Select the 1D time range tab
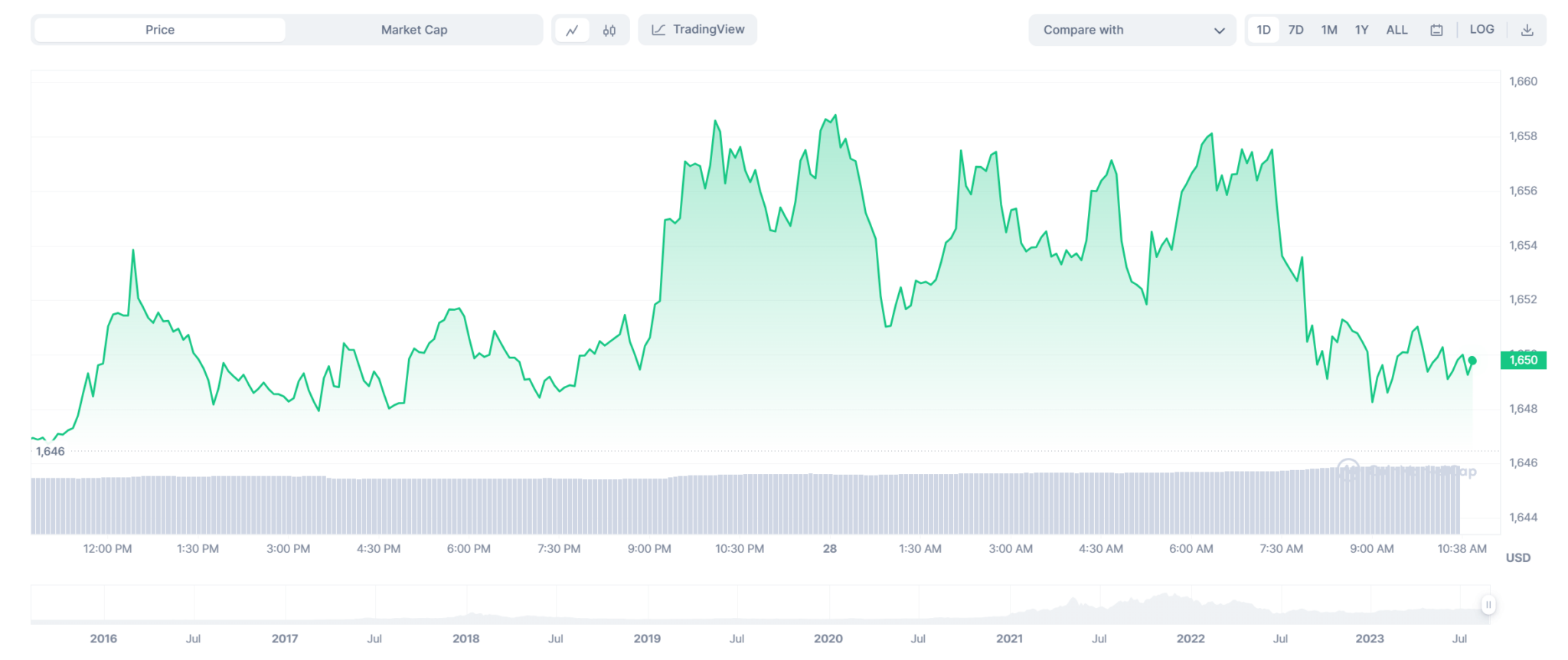 point(1263,30)
